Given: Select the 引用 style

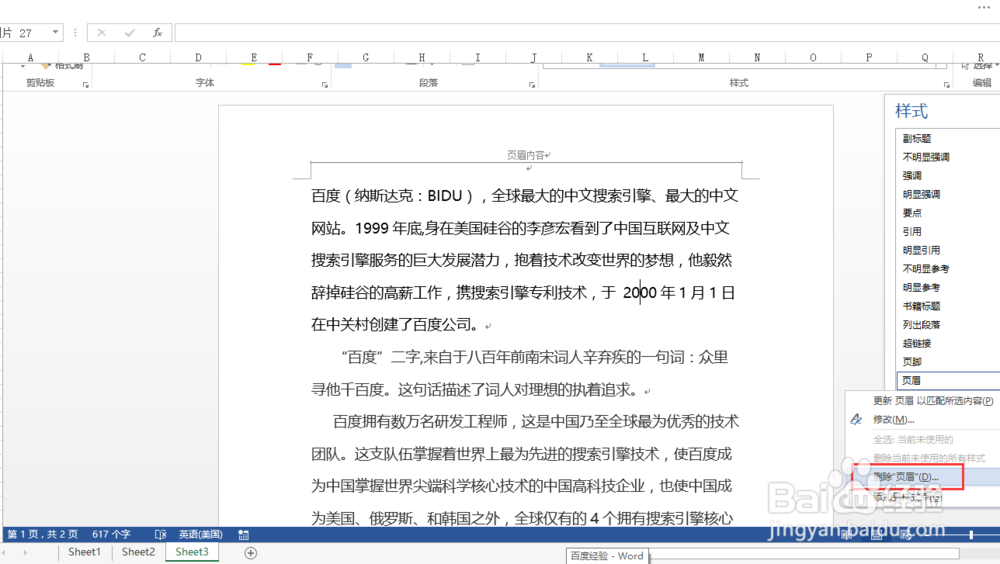Looking at the screenshot, I should (x=911, y=231).
